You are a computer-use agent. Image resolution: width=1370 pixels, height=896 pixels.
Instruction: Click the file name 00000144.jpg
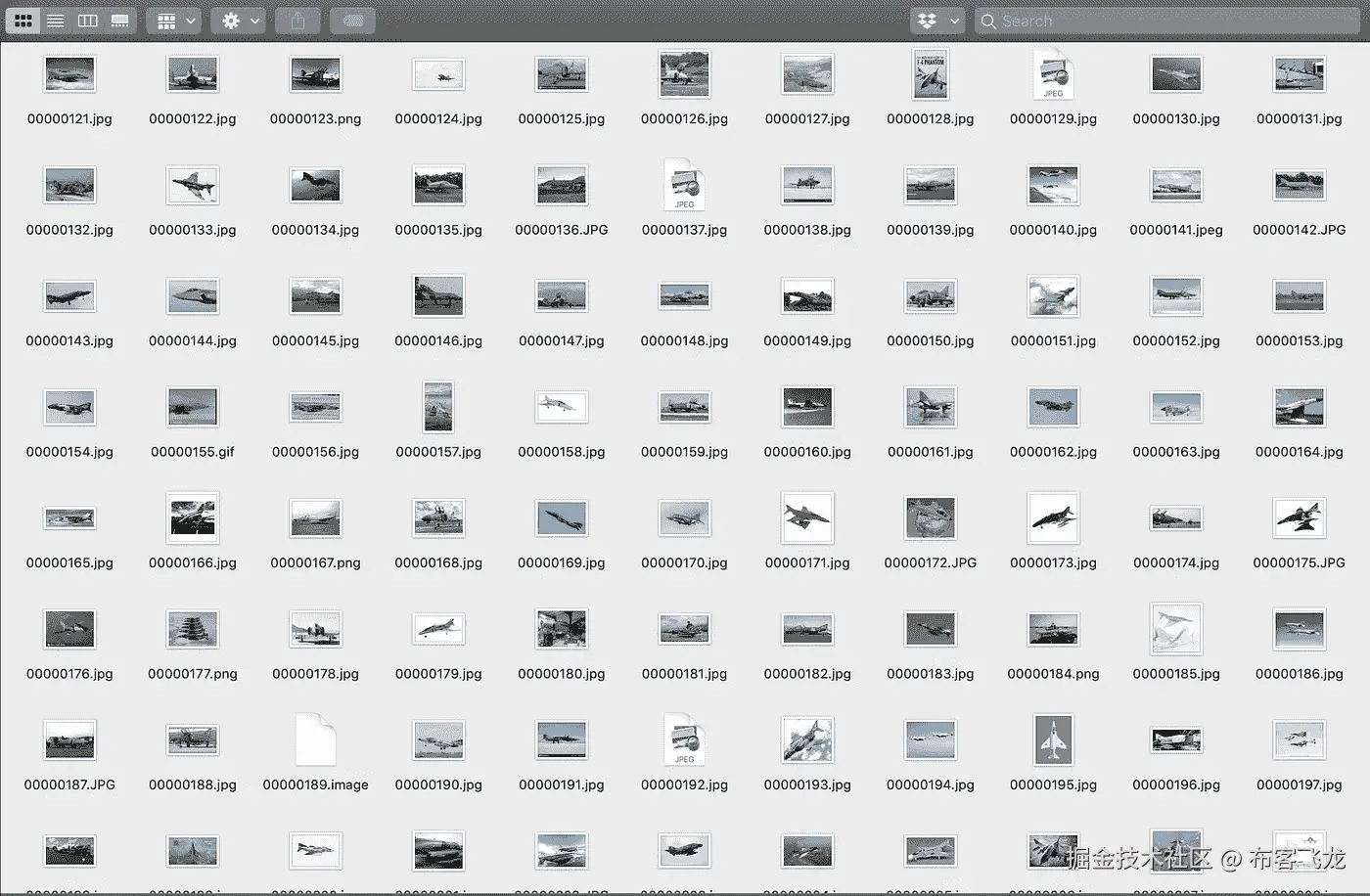coord(193,341)
